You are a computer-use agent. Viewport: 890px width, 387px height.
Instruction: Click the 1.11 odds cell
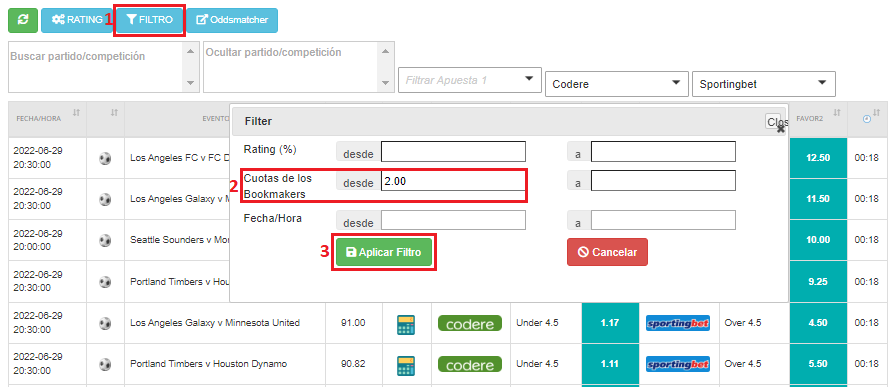610,364
